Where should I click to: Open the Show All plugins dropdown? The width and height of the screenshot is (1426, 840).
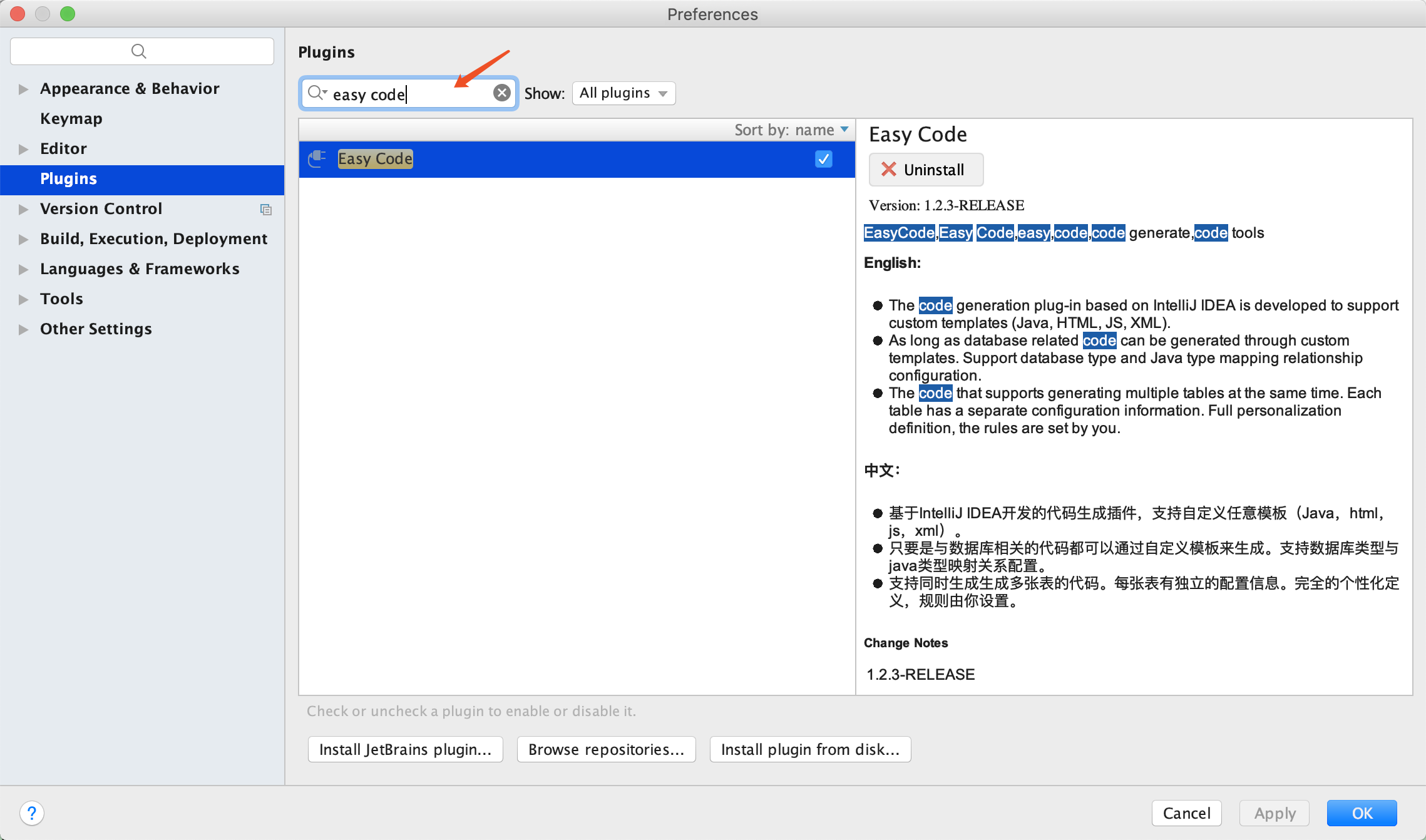623,93
